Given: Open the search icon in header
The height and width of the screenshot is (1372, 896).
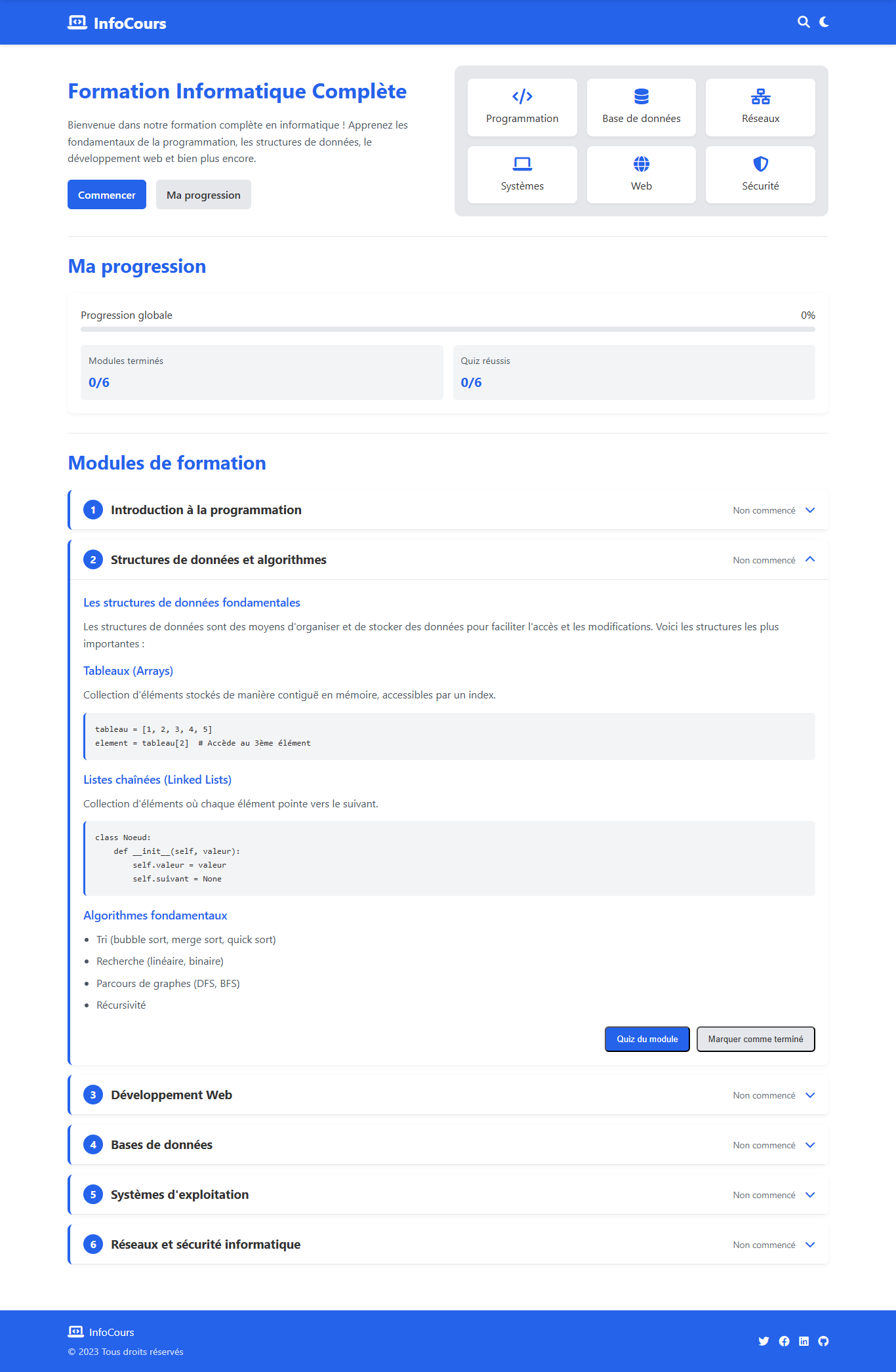Looking at the screenshot, I should click(803, 22).
